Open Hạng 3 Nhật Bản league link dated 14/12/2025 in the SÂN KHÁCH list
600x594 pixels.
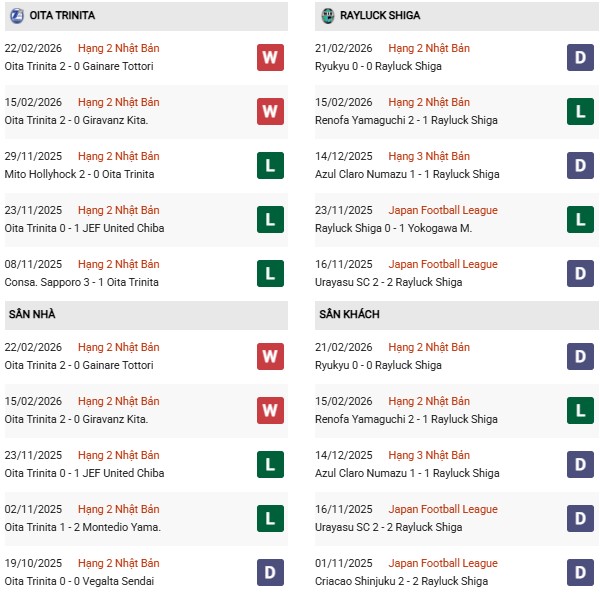[432, 455]
